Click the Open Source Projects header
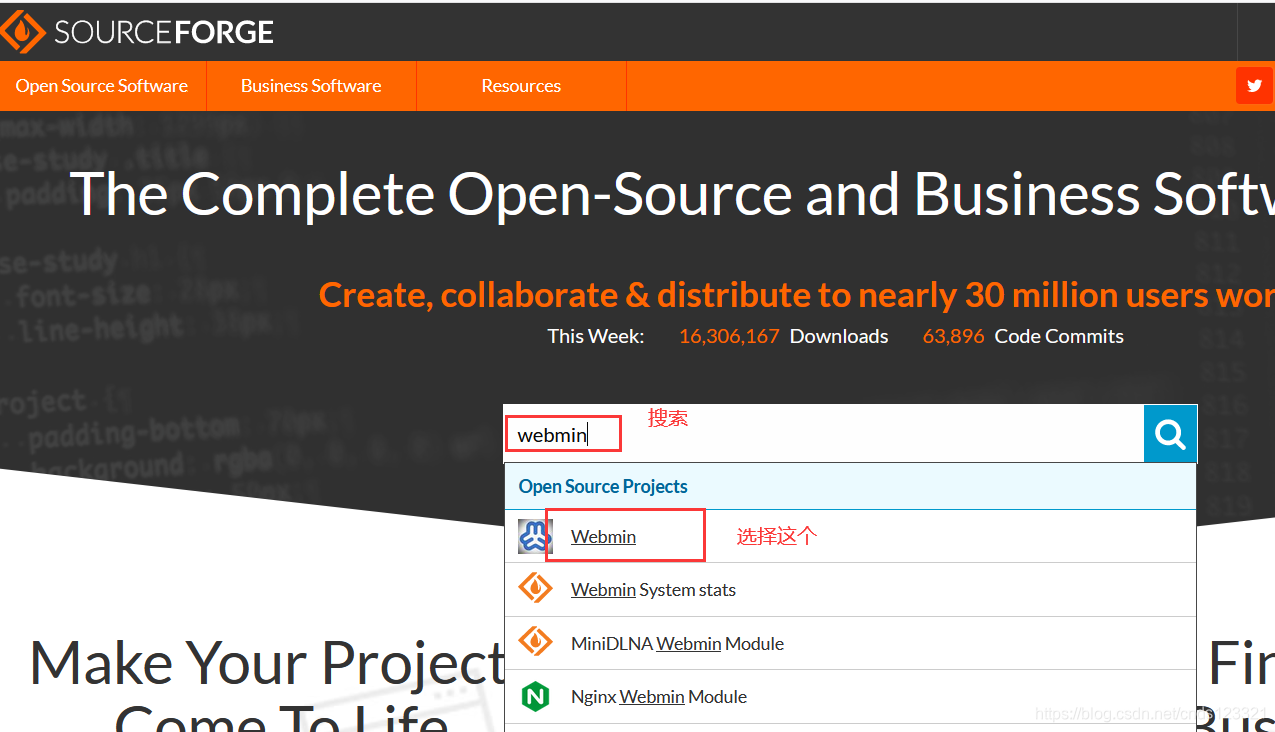Image resolution: width=1275 pixels, height=732 pixels. pos(850,487)
